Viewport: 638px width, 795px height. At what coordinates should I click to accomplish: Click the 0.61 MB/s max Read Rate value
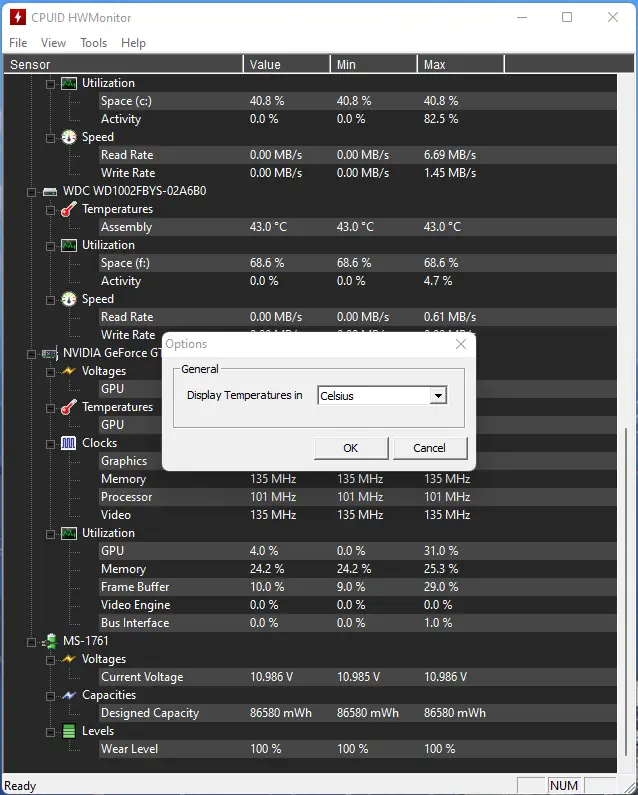point(450,317)
